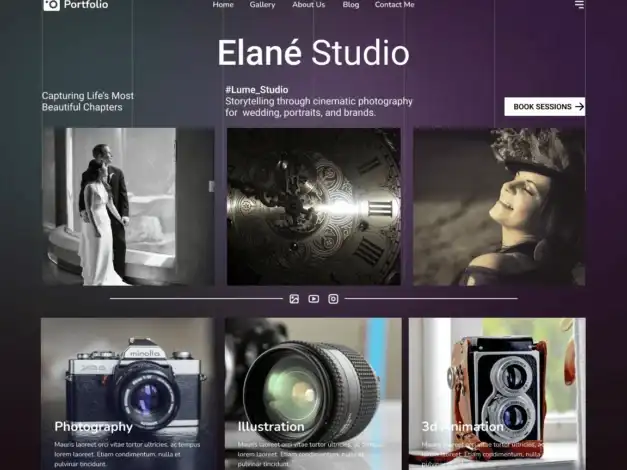
Task: Open the Illustration category card
Action: [x=313, y=394]
